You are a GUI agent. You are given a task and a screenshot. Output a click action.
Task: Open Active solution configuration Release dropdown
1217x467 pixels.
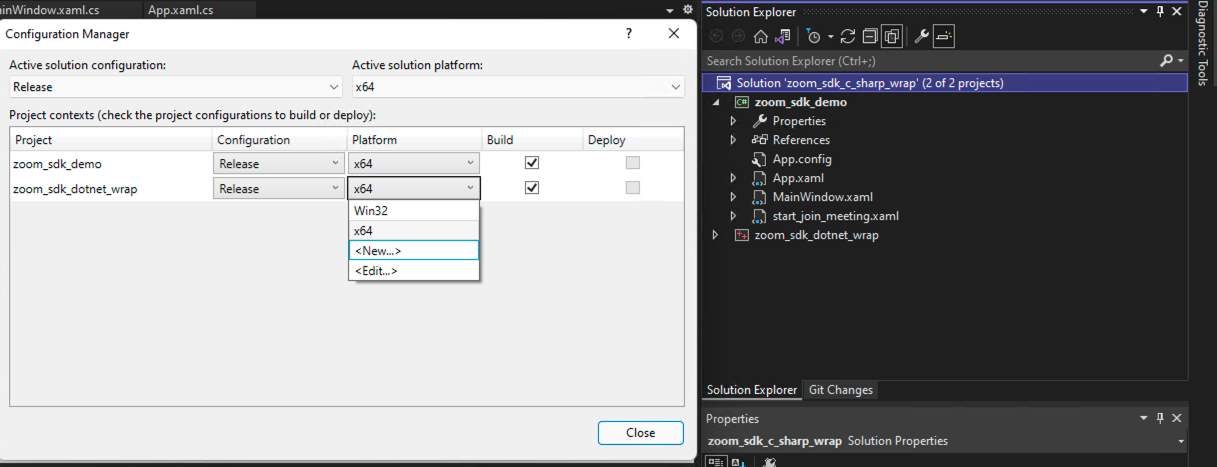(176, 87)
